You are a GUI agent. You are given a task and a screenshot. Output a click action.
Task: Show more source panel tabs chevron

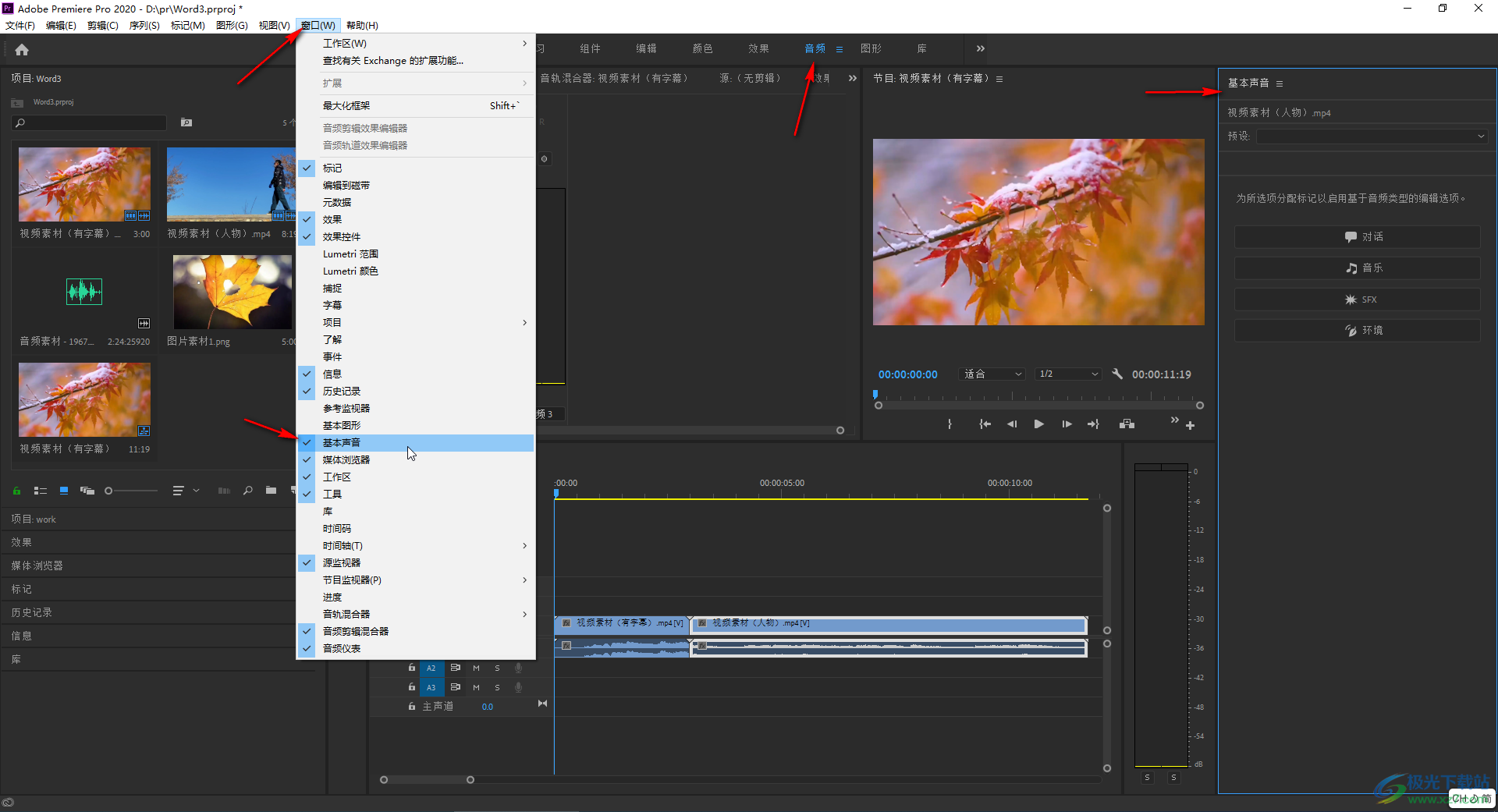[853, 79]
